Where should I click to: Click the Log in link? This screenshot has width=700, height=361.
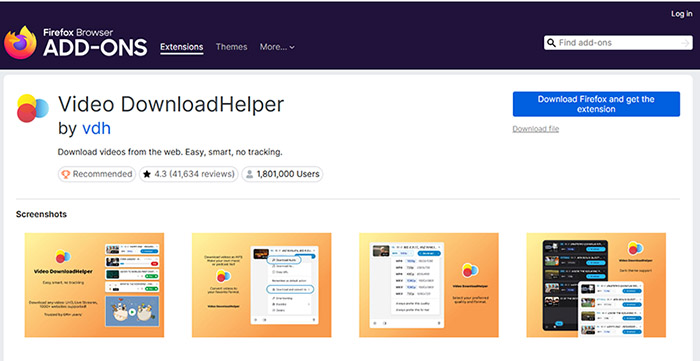[x=682, y=14]
